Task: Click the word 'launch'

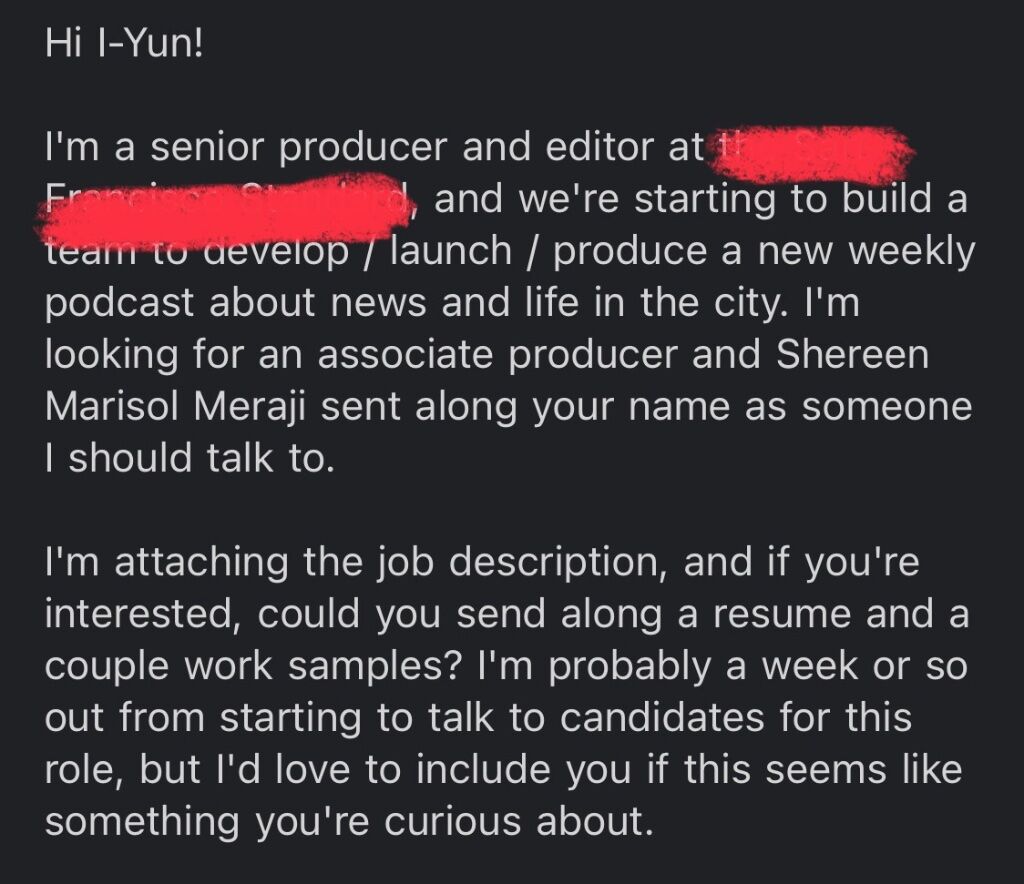Action: click(451, 252)
